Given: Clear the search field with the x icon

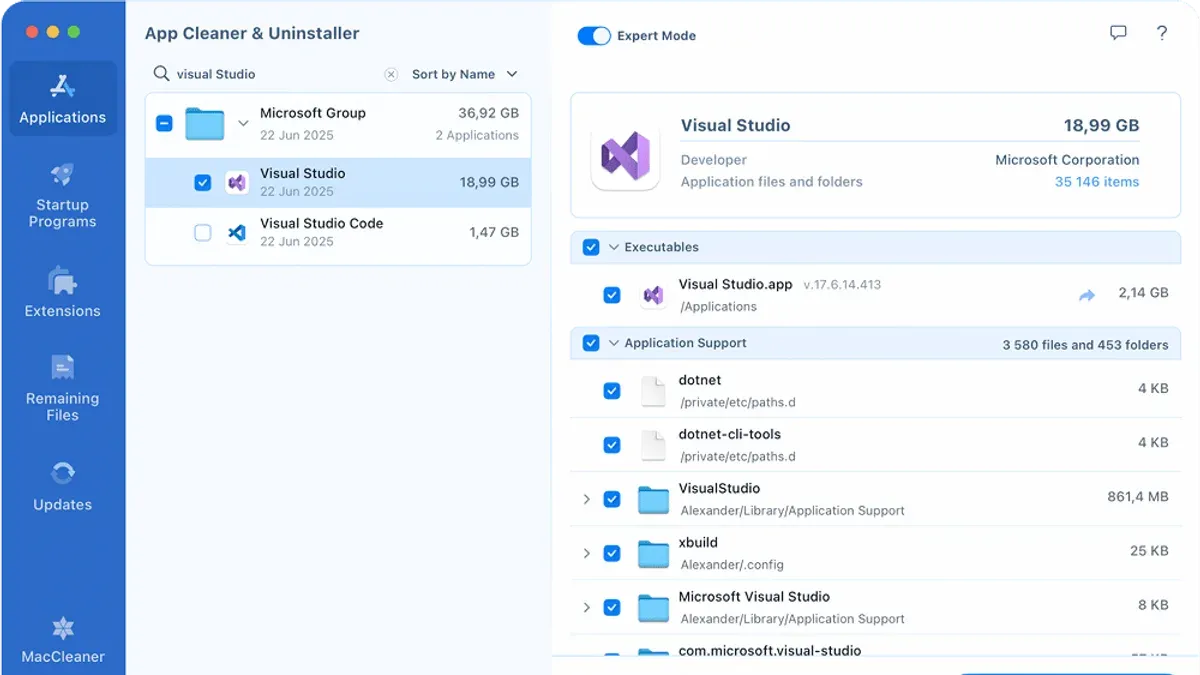Looking at the screenshot, I should tap(391, 74).
